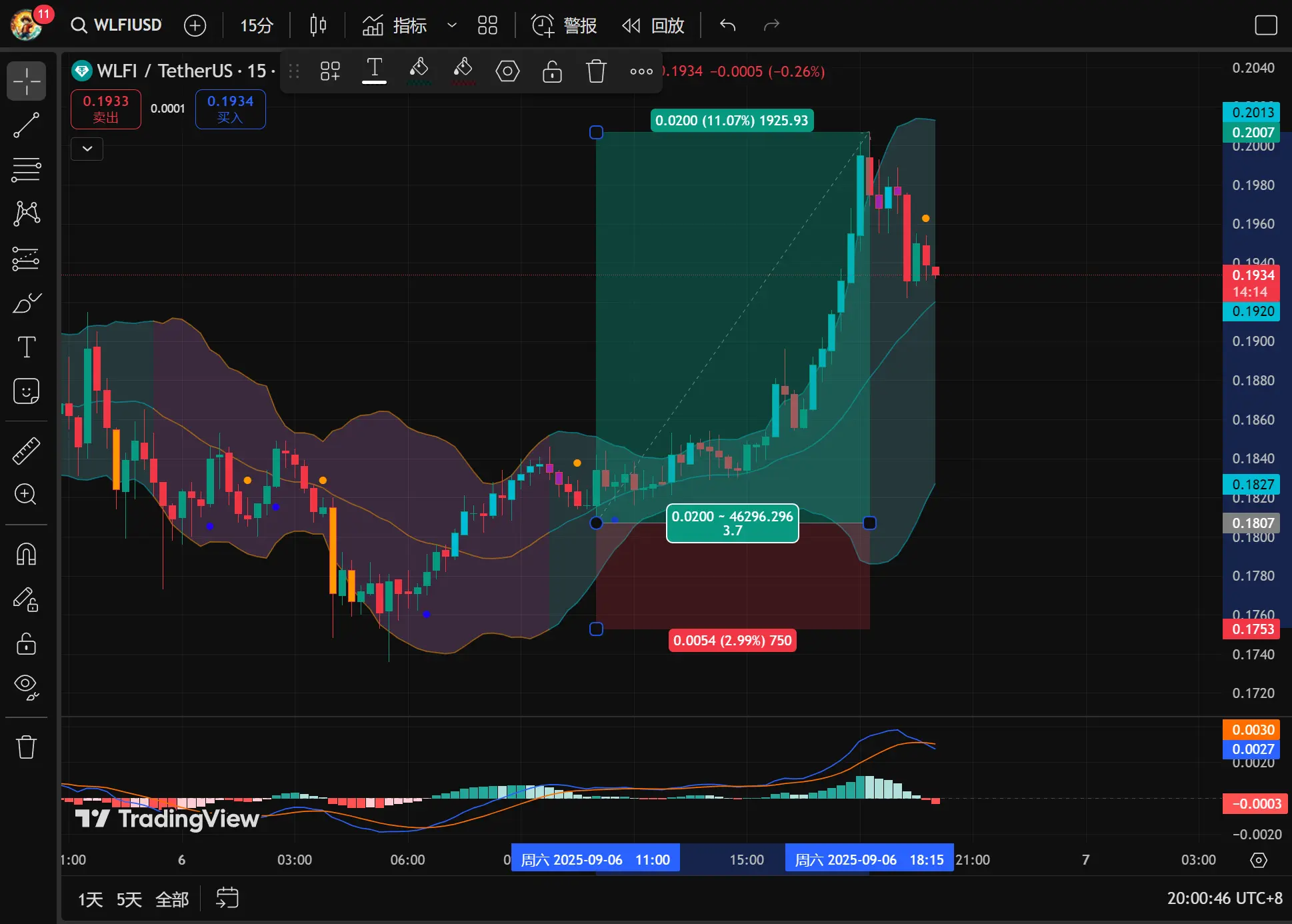Select the crosshair cursor tool
This screenshot has height=924, width=1292.
coord(26,81)
